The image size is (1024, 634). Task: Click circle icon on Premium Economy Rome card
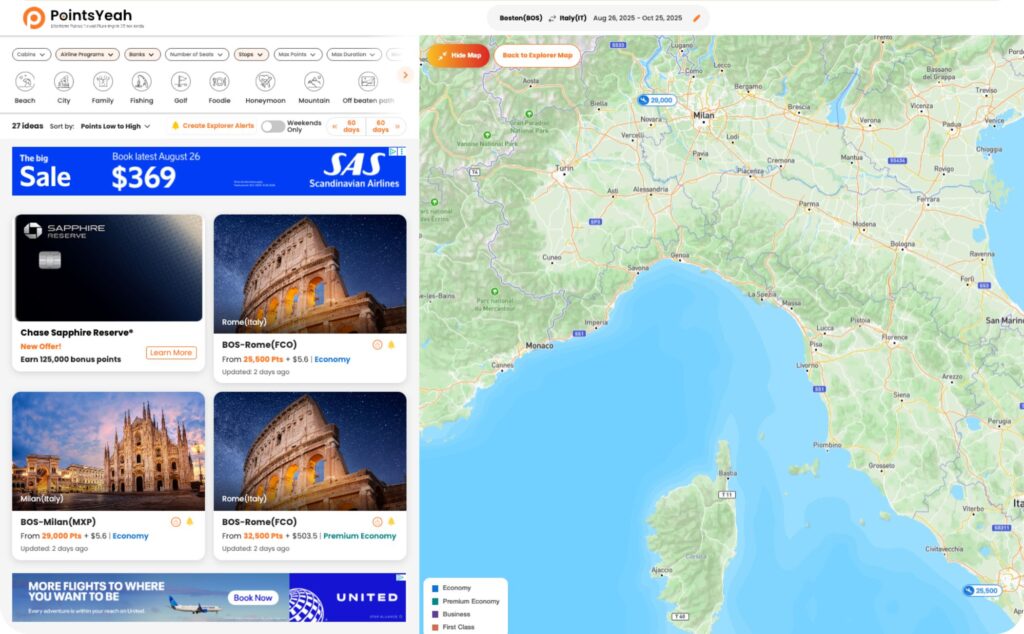coord(377,522)
